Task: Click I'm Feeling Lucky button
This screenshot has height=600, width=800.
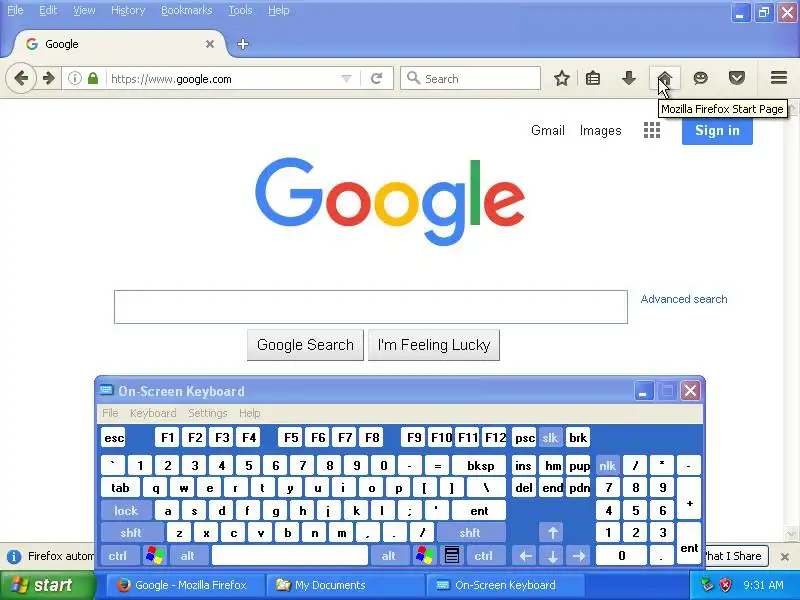Action: coord(434,345)
